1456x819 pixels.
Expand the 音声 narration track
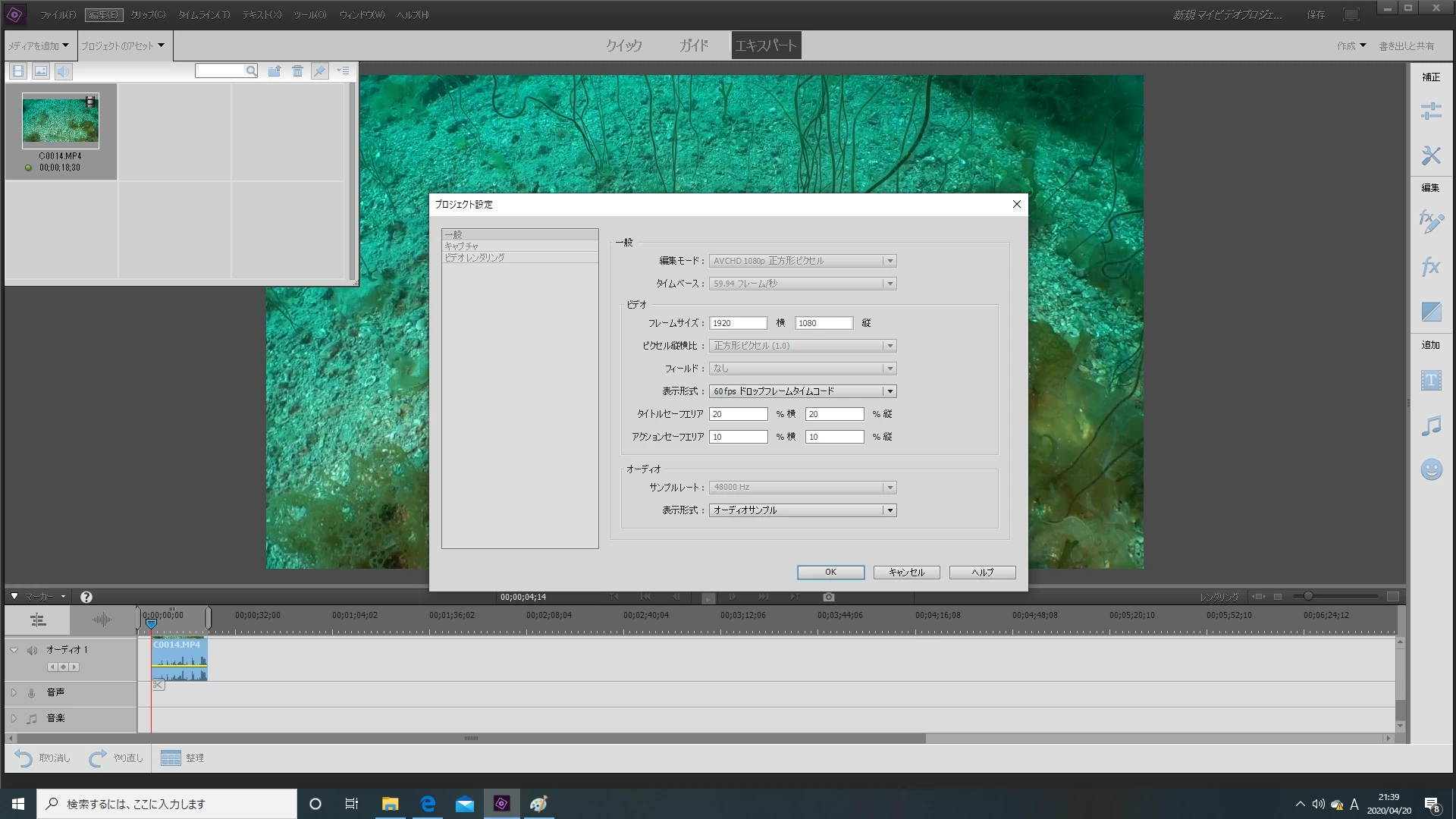[x=14, y=692]
